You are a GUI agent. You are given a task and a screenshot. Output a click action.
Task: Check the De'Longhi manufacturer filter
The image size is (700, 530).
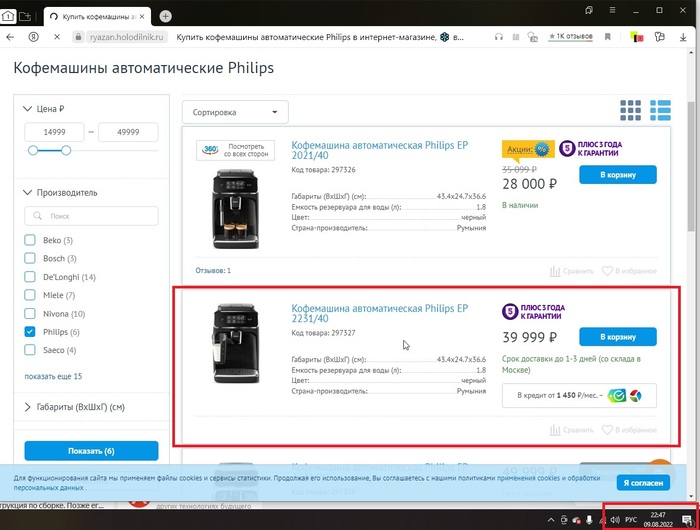31,276
